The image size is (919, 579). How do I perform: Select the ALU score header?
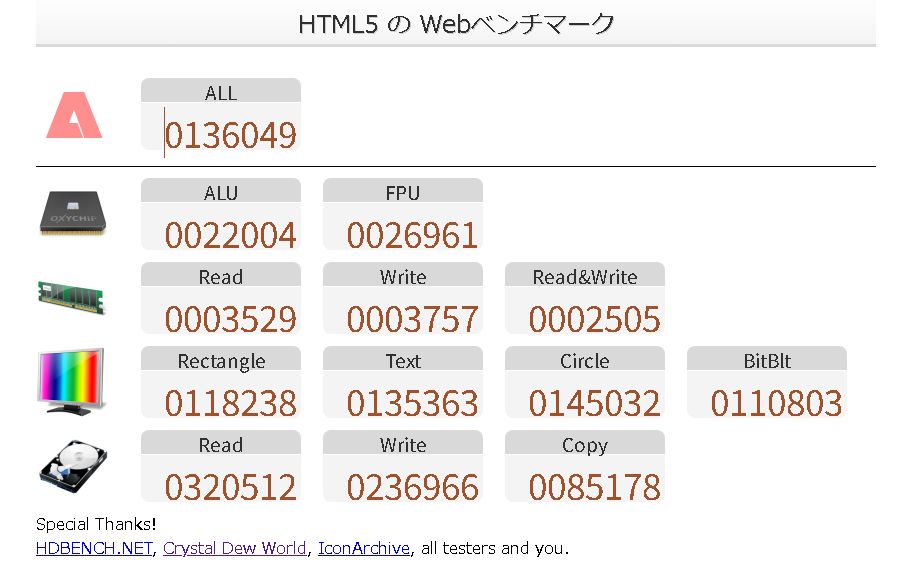[x=221, y=193]
